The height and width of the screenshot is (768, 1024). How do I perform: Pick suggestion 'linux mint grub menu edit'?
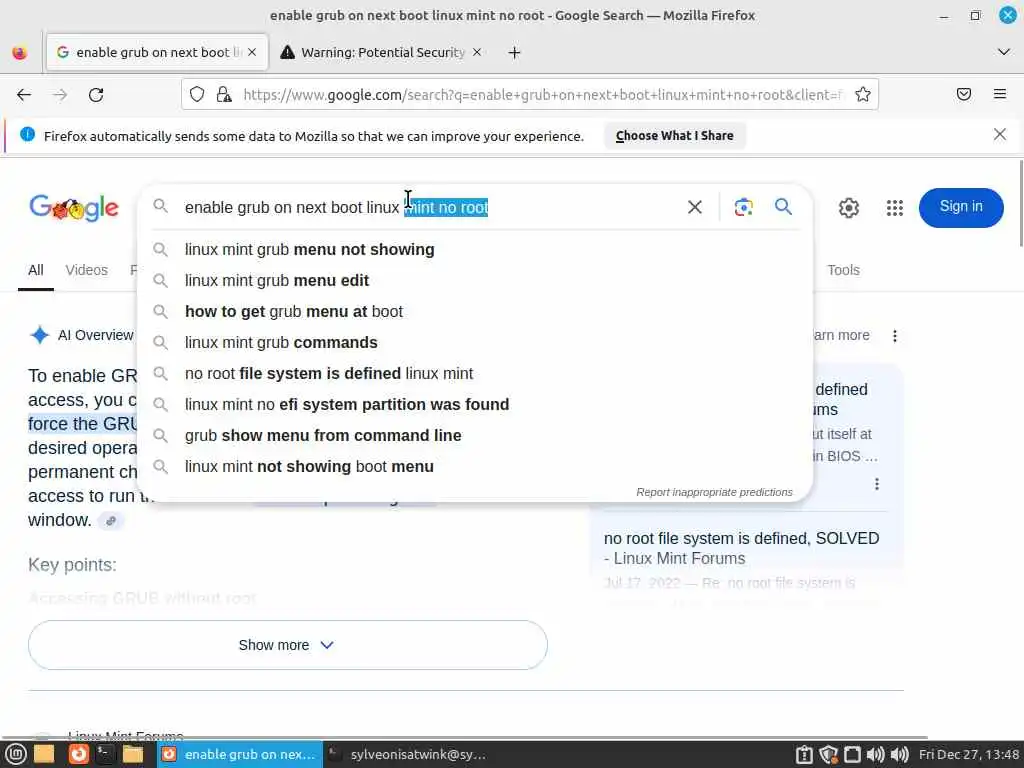coord(475,281)
